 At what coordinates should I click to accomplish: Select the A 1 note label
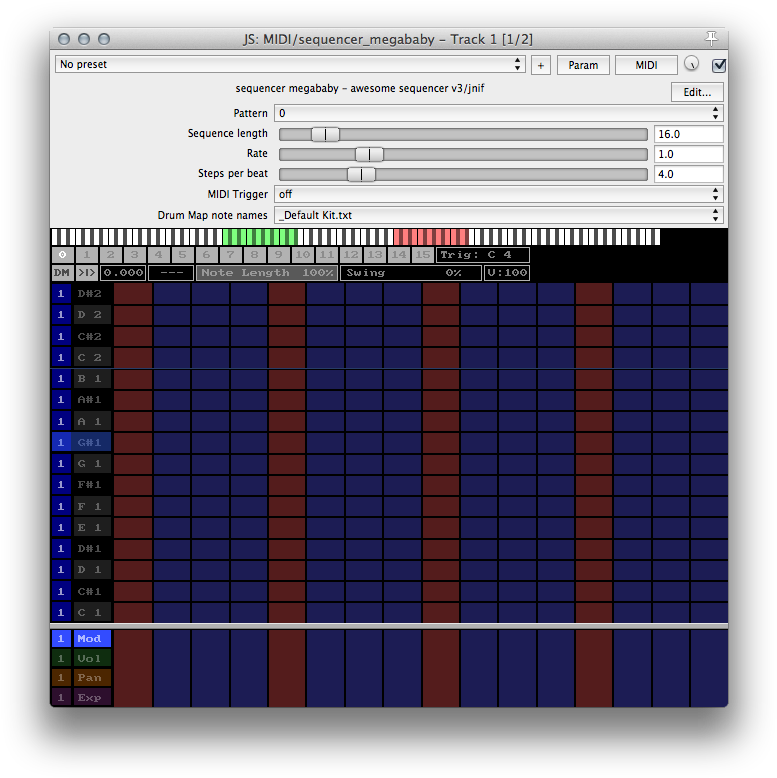point(92,421)
